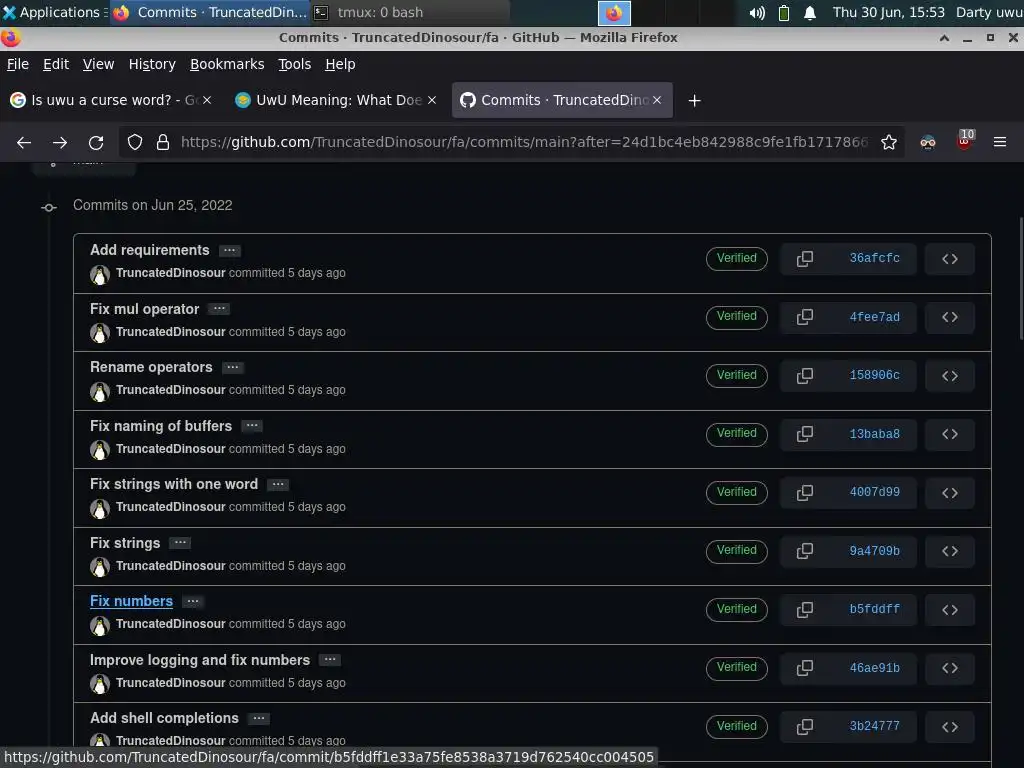The width and height of the screenshot is (1024, 768).
Task: Expand description of Improve logging and fix numbers
Action: point(330,660)
